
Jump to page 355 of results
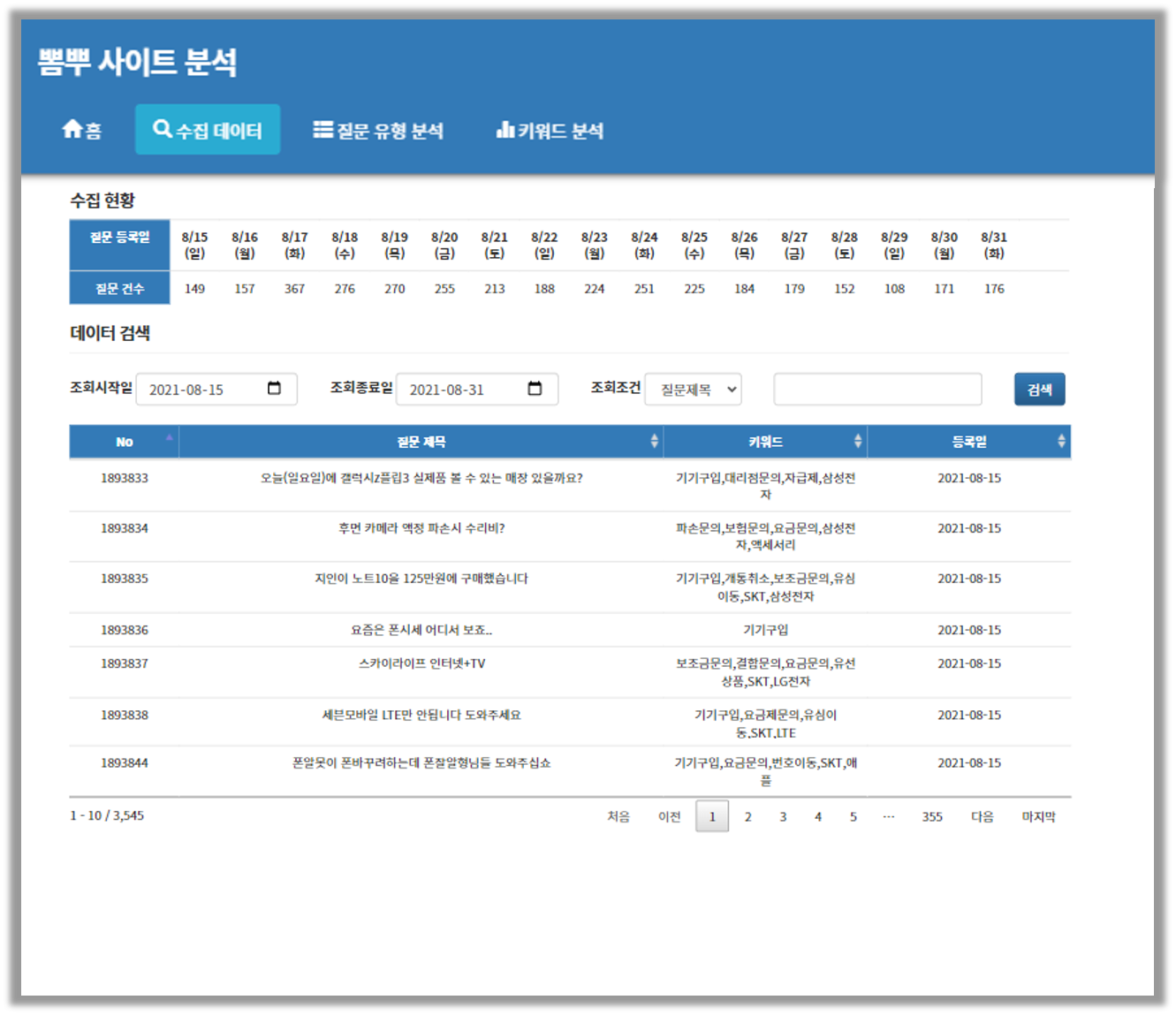coord(932,816)
